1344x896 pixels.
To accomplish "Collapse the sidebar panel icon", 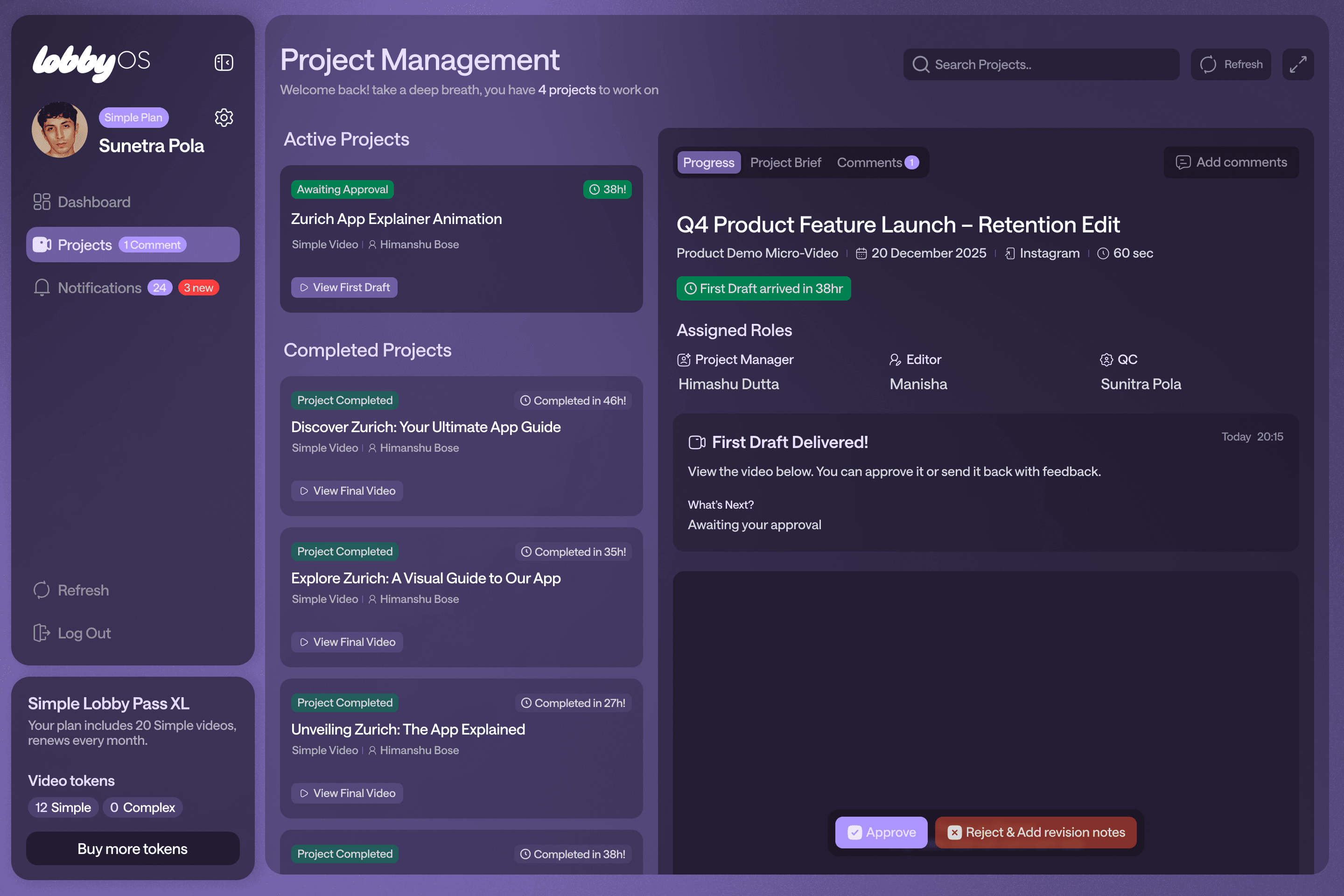I will point(224,62).
